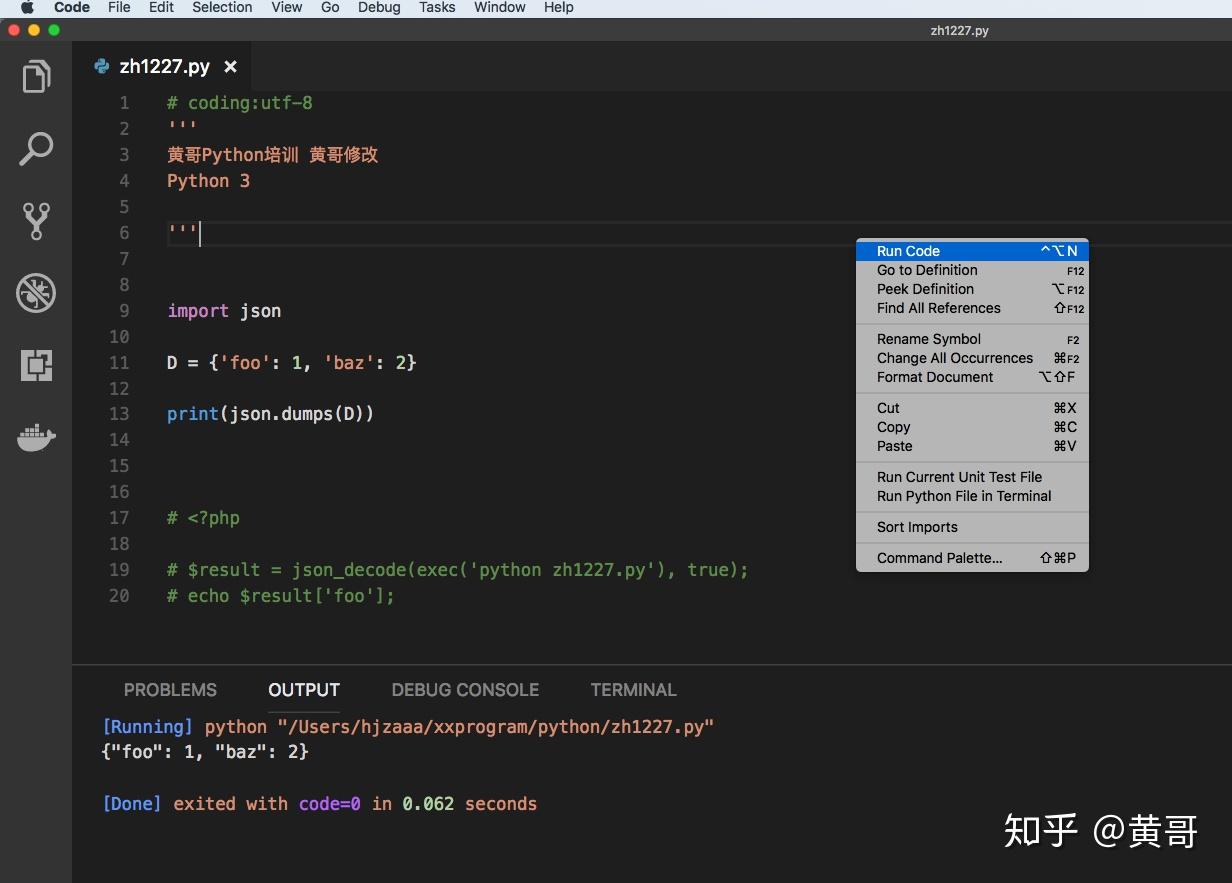Open the Debug menu in menu bar
The width and height of the screenshot is (1232, 883).
click(x=379, y=8)
